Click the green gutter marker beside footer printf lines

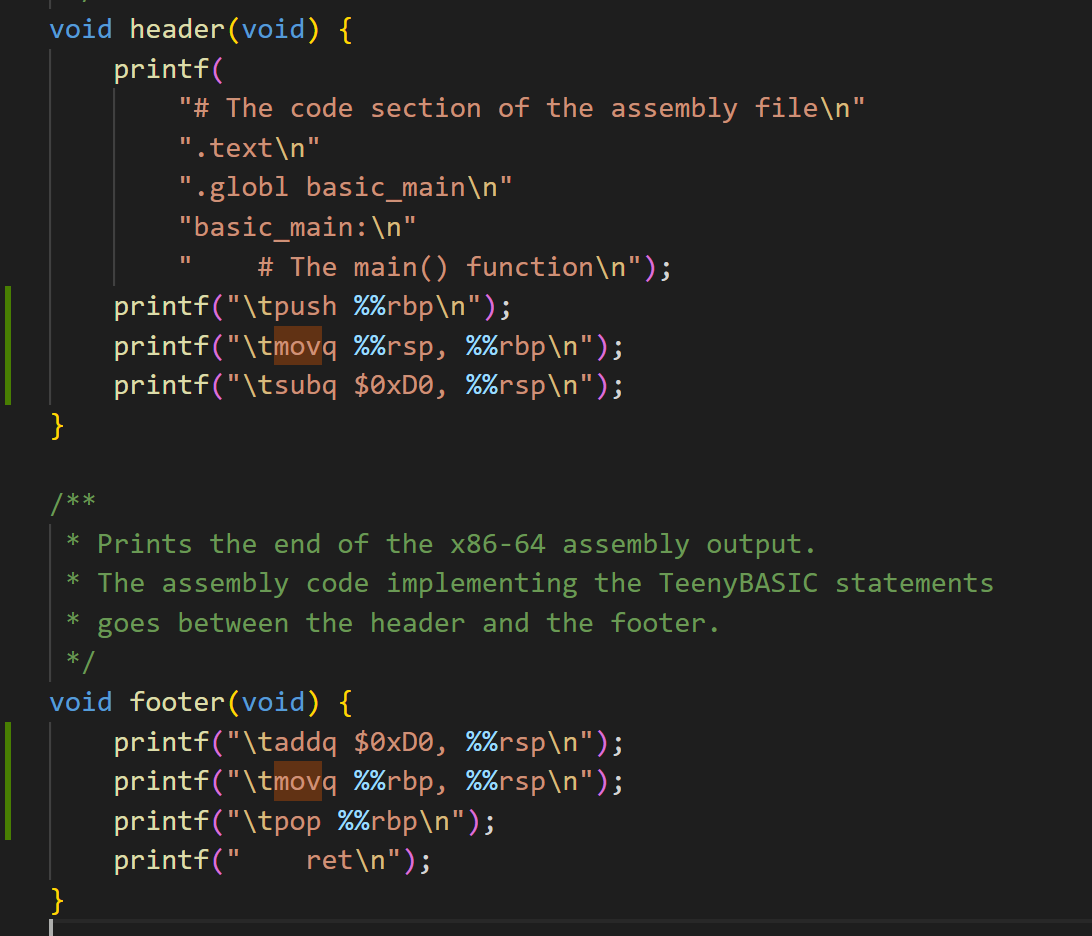tap(8, 781)
